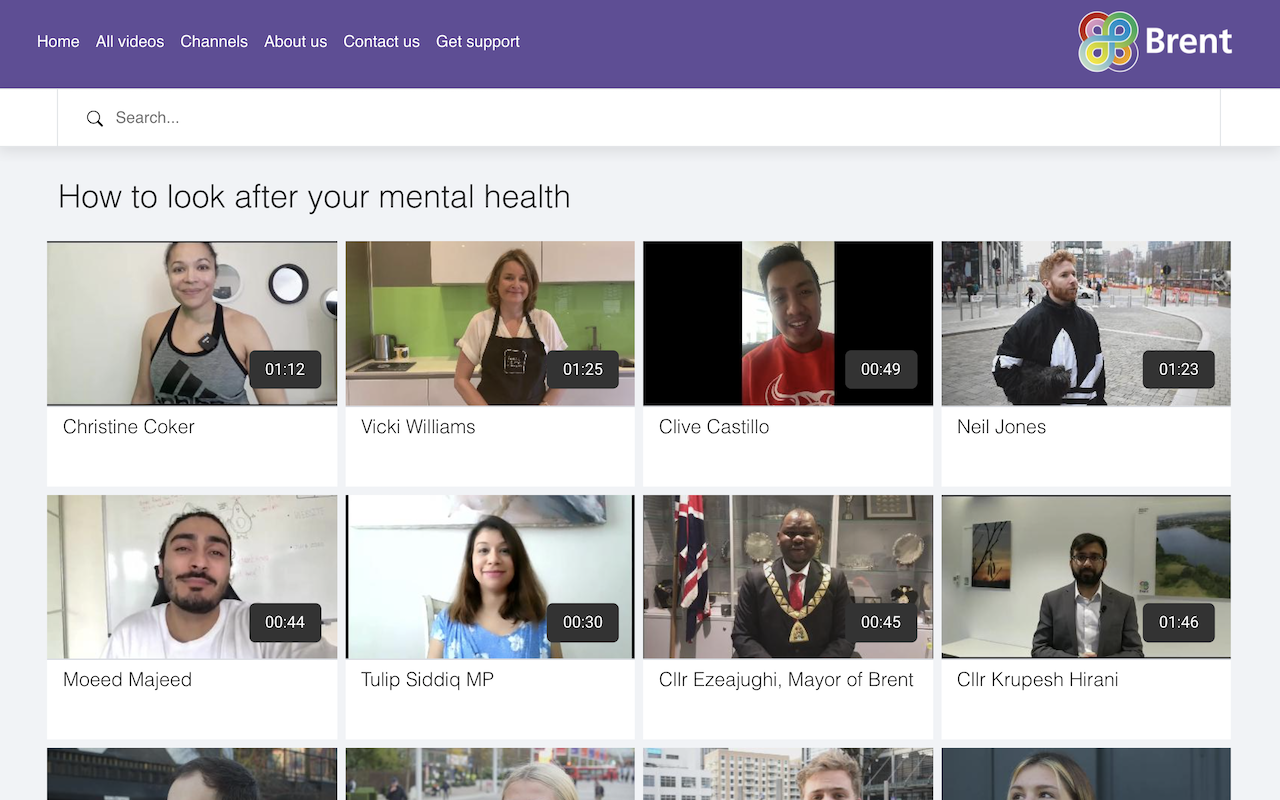Click the 01:46 duration badge
Screen dimensions: 1280x800
[x=1178, y=622]
